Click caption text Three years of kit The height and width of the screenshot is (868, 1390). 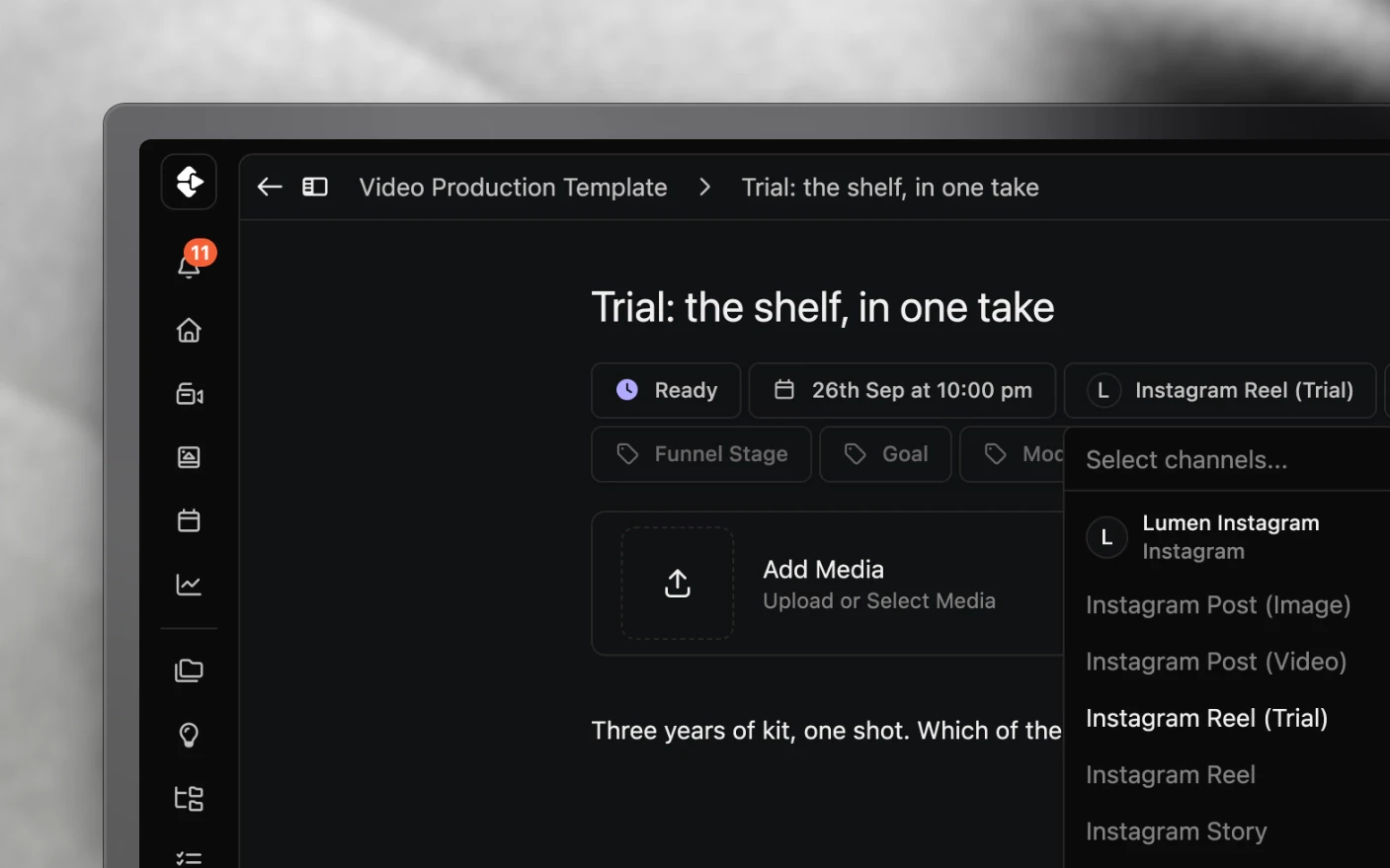point(826,731)
